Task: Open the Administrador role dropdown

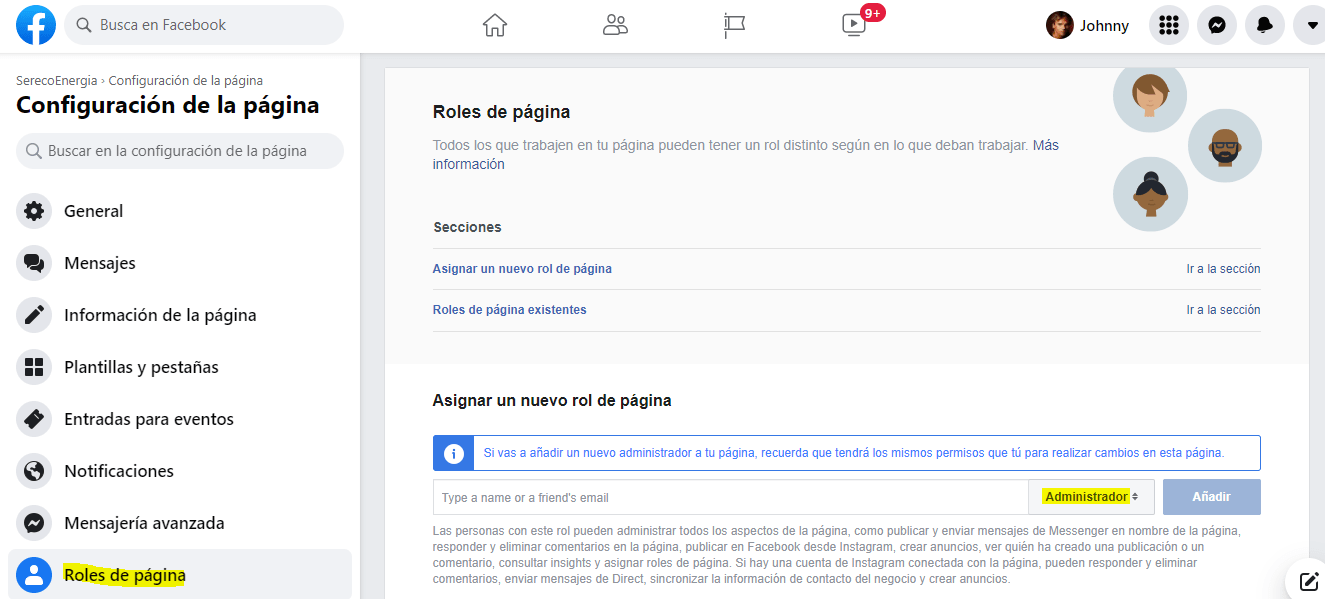Action: pyautogui.click(x=1091, y=497)
